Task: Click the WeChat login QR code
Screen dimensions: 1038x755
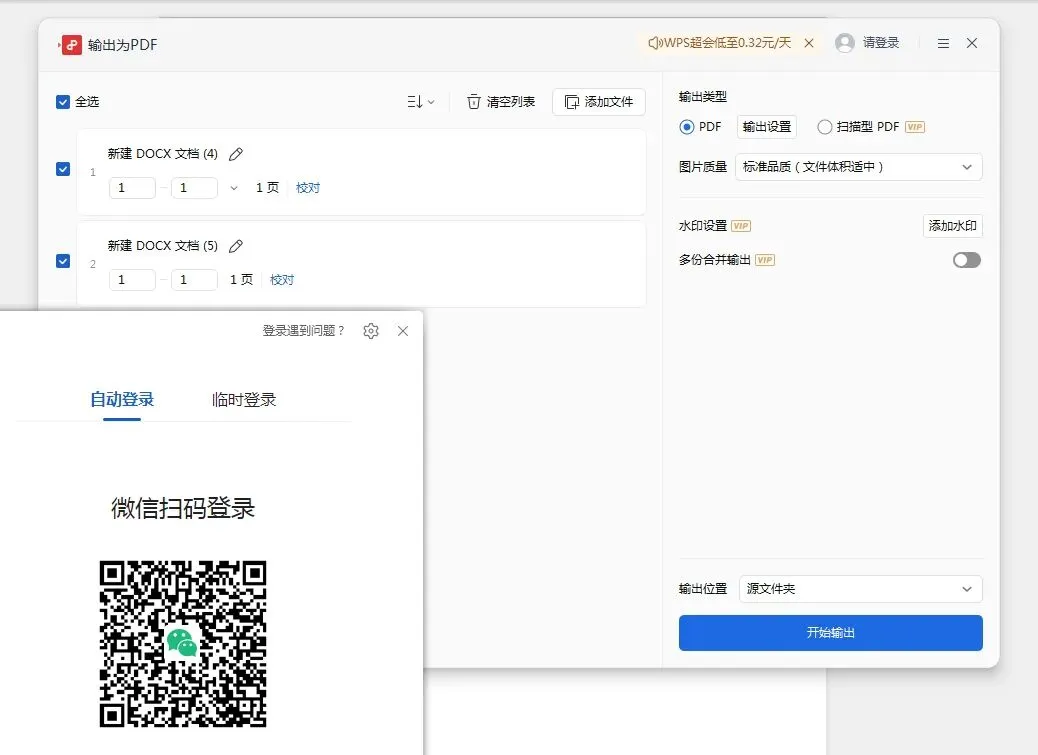Action: [x=183, y=644]
